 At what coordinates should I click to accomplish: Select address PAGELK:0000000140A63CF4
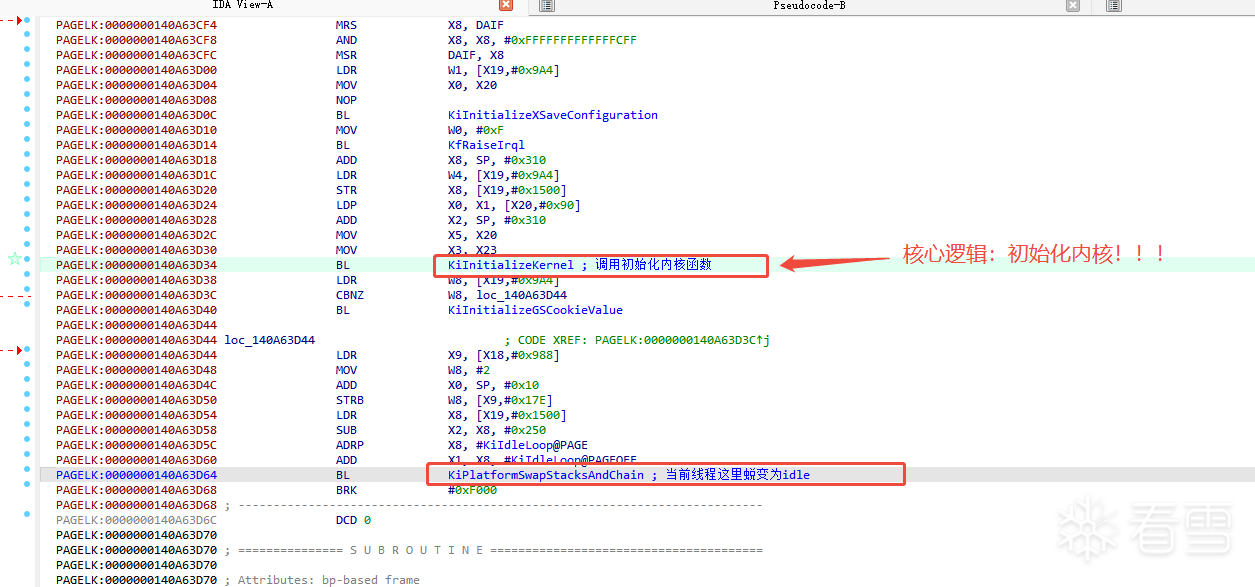click(x=136, y=25)
